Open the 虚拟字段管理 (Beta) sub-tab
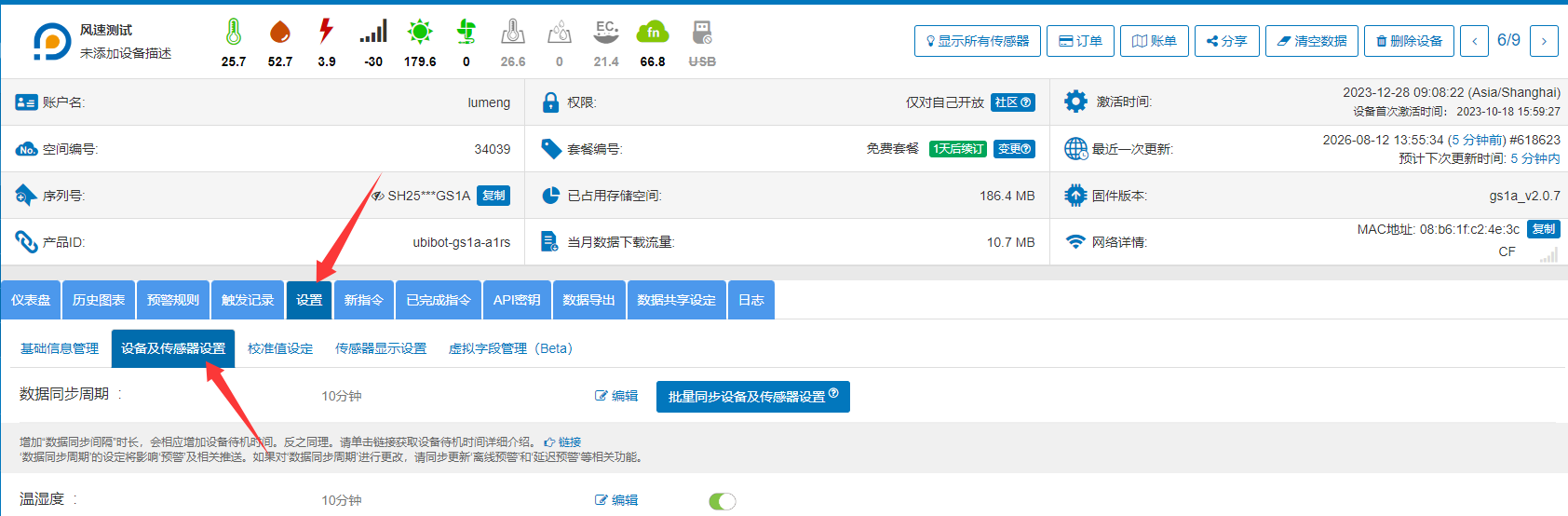This screenshot has width=1568, height=516. 510,348
